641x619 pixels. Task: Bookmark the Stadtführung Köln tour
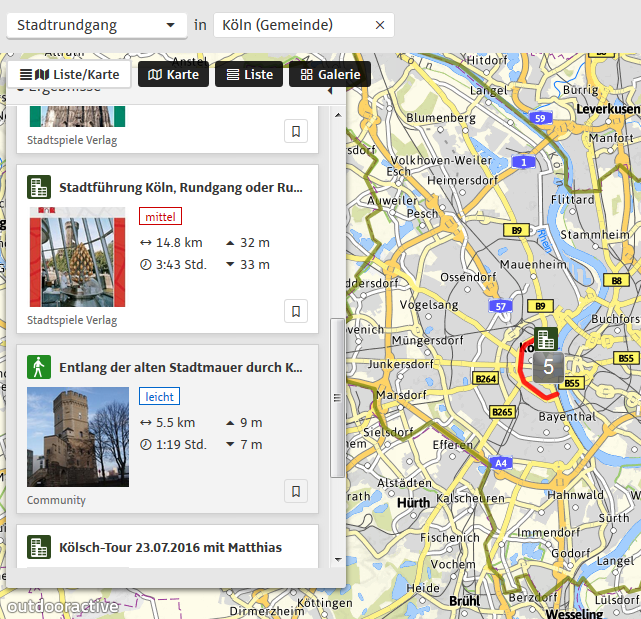(x=296, y=311)
